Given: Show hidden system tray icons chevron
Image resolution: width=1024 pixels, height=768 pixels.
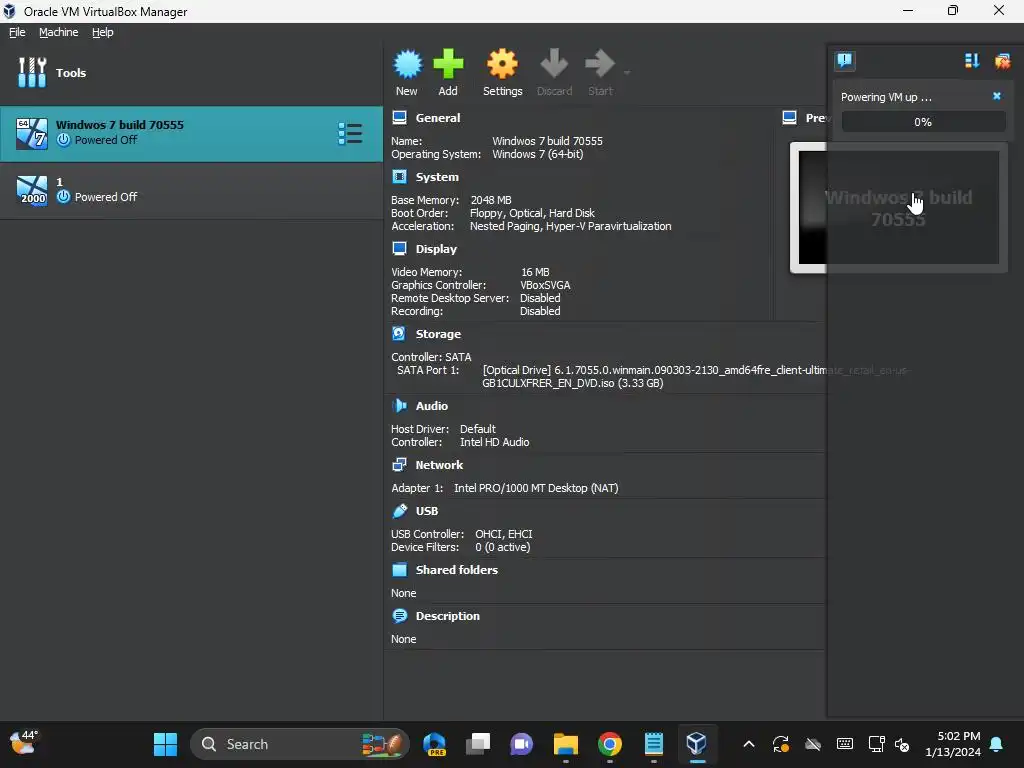Looking at the screenshot, I should coord(749,744).
